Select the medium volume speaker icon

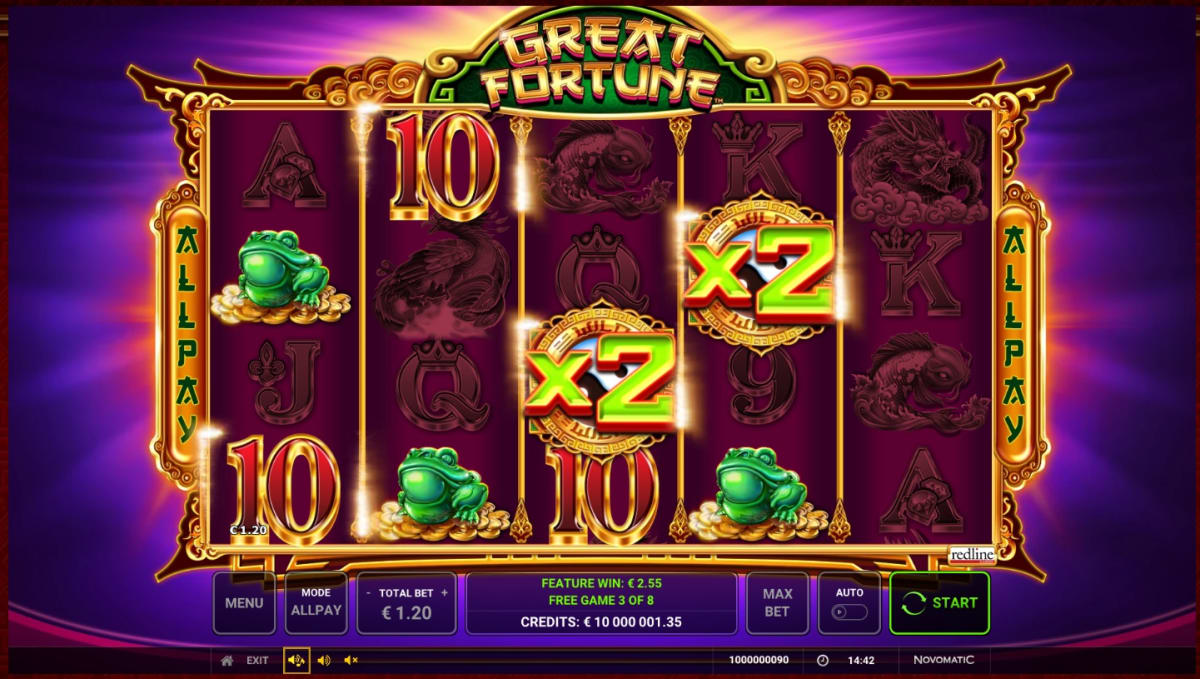pyautogui.click(x=324, y=661)
